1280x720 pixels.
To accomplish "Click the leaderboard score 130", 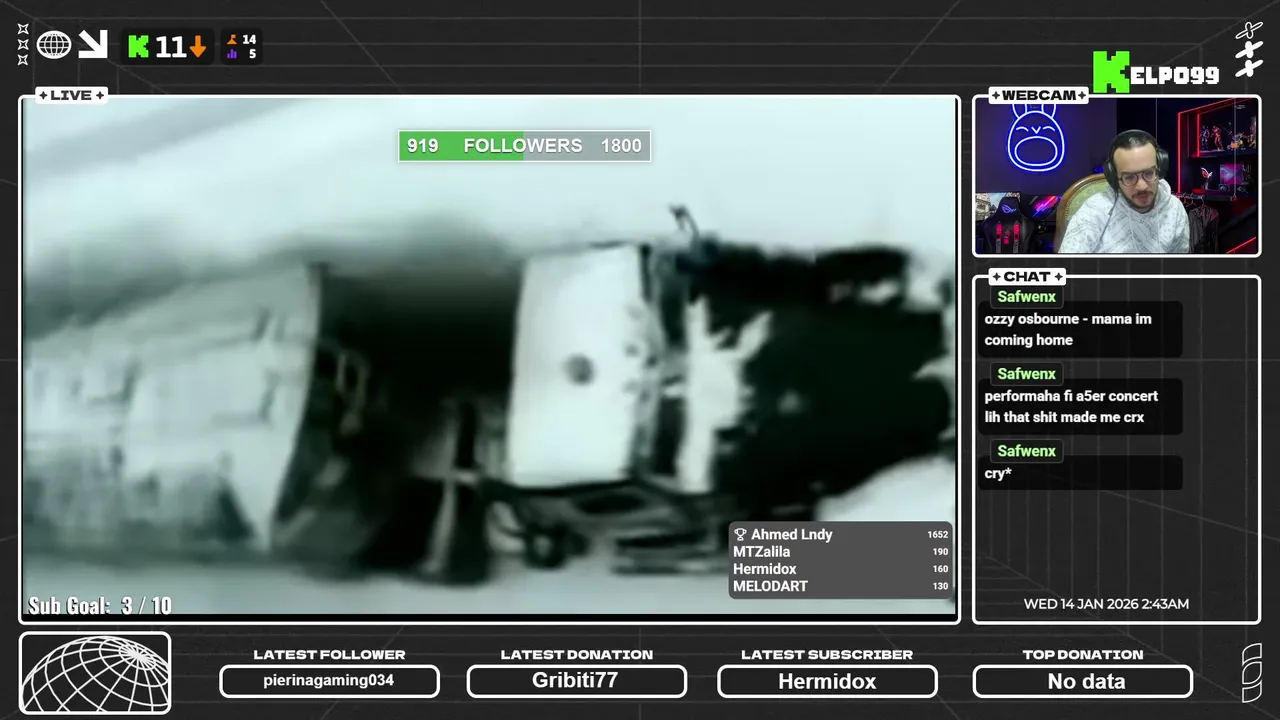I will tap(940, 586).
